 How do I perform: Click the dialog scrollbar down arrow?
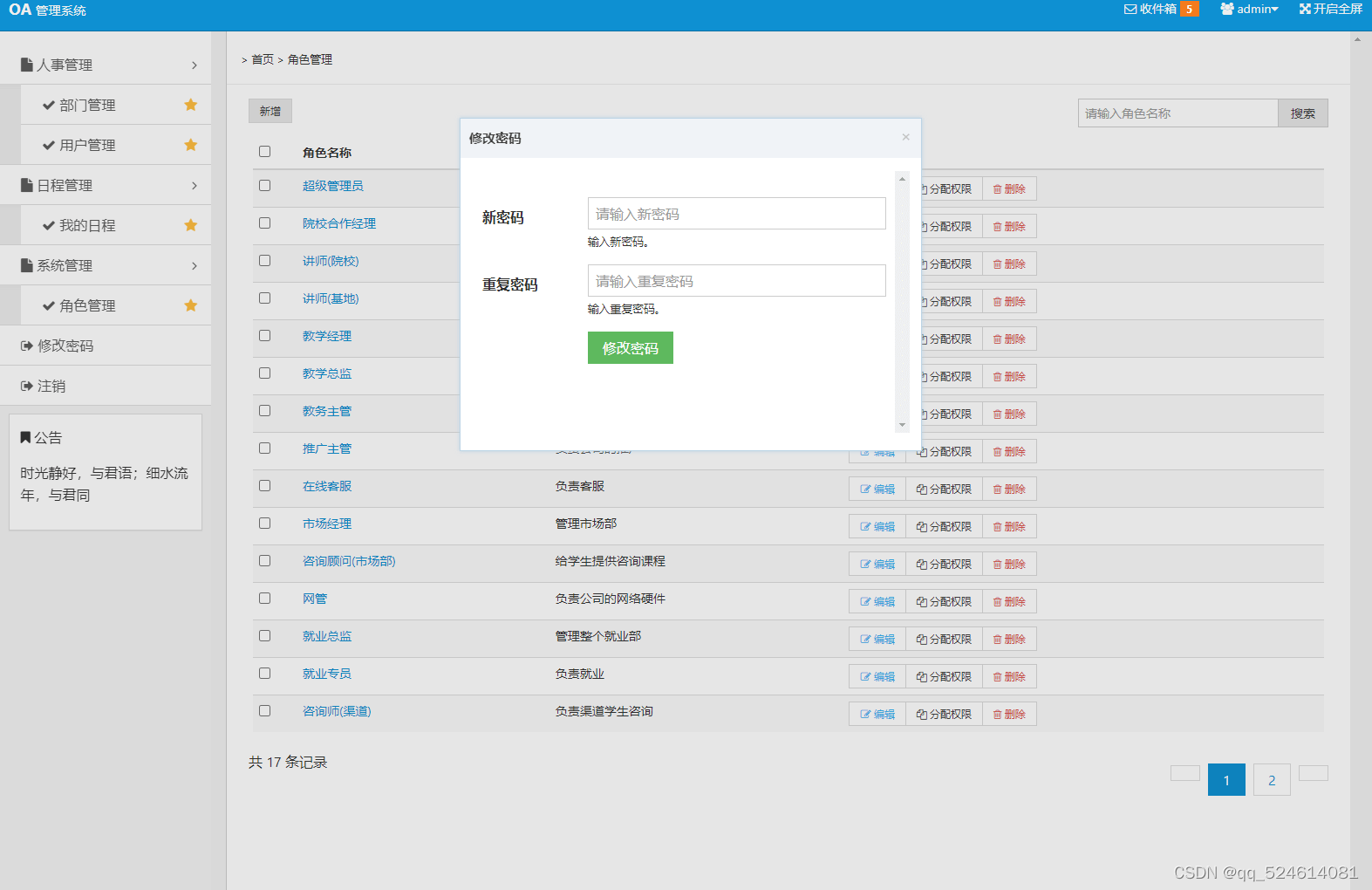pos(902,425)
